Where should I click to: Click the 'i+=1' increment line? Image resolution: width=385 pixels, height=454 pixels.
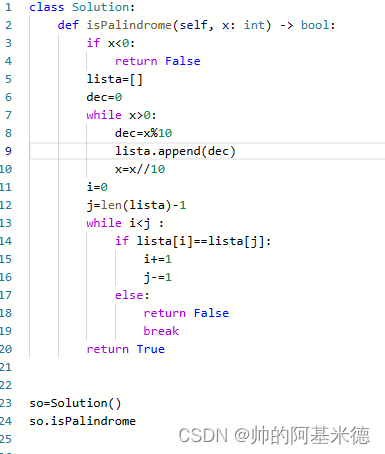(x=158, y=259)
